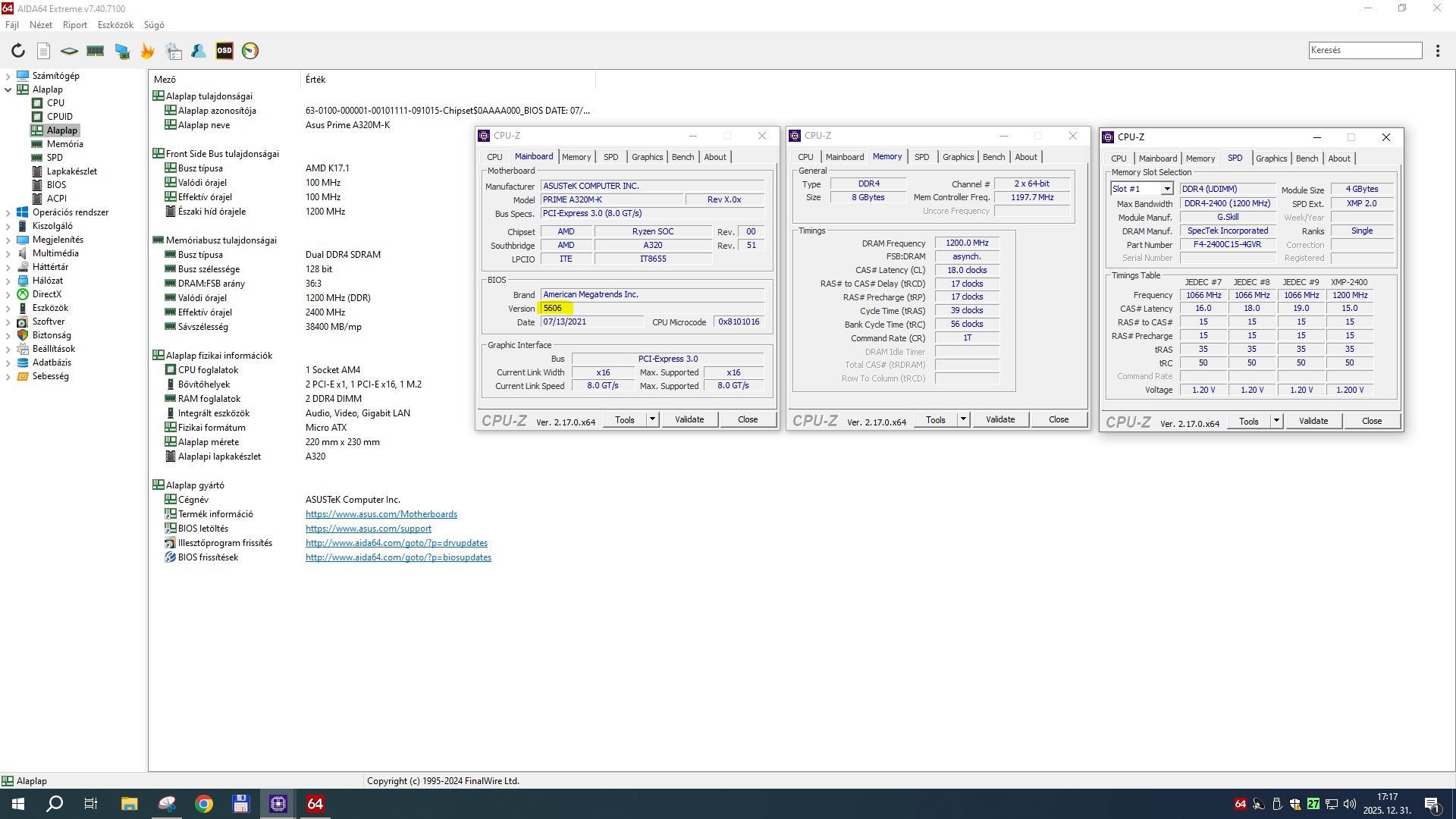
Task: Click the Refresh toolbar icon
Action: click(x=18, y=51)
